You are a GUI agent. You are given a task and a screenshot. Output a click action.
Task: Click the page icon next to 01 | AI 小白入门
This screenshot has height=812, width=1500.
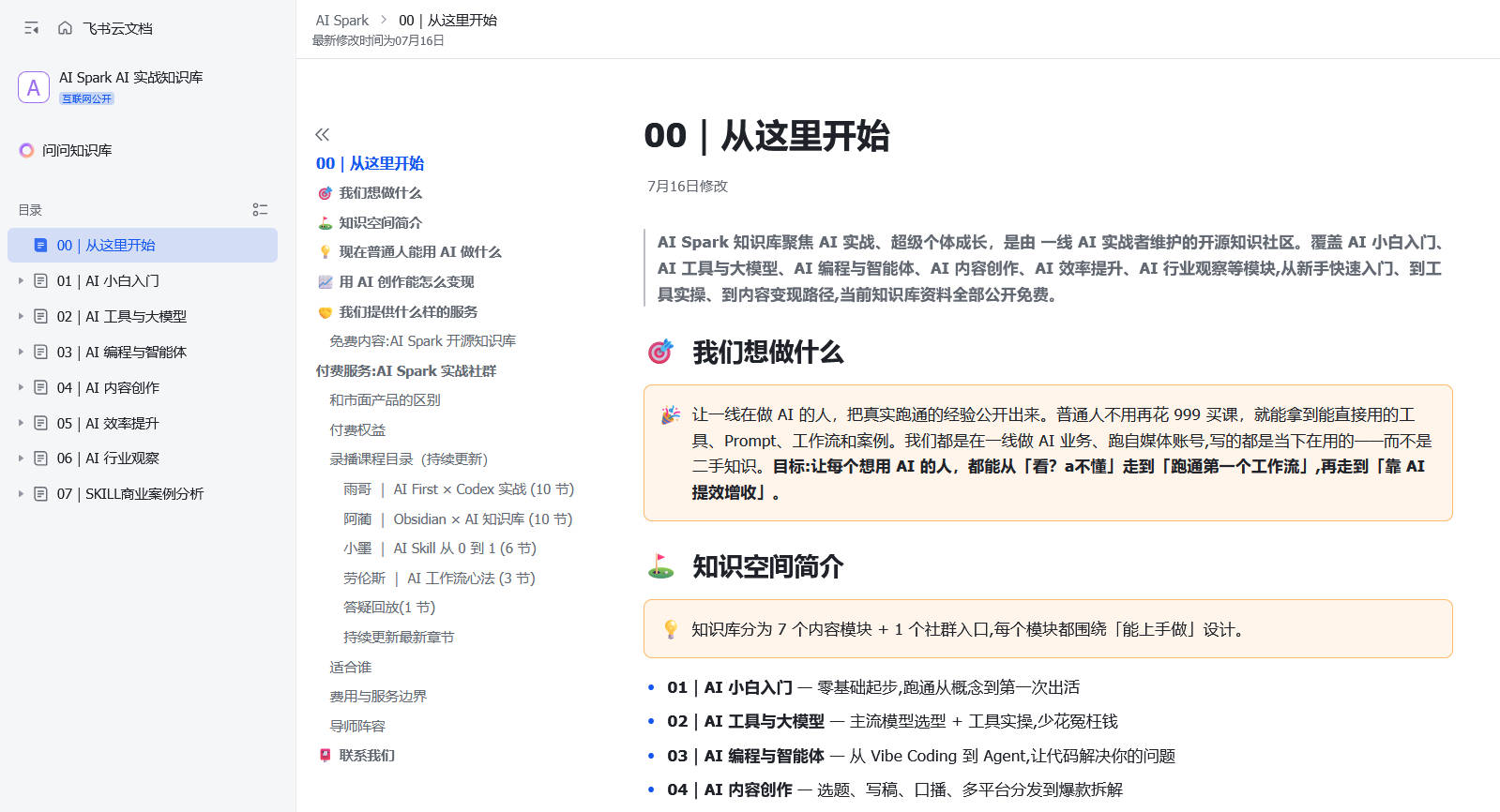click(x=40, y=281)
